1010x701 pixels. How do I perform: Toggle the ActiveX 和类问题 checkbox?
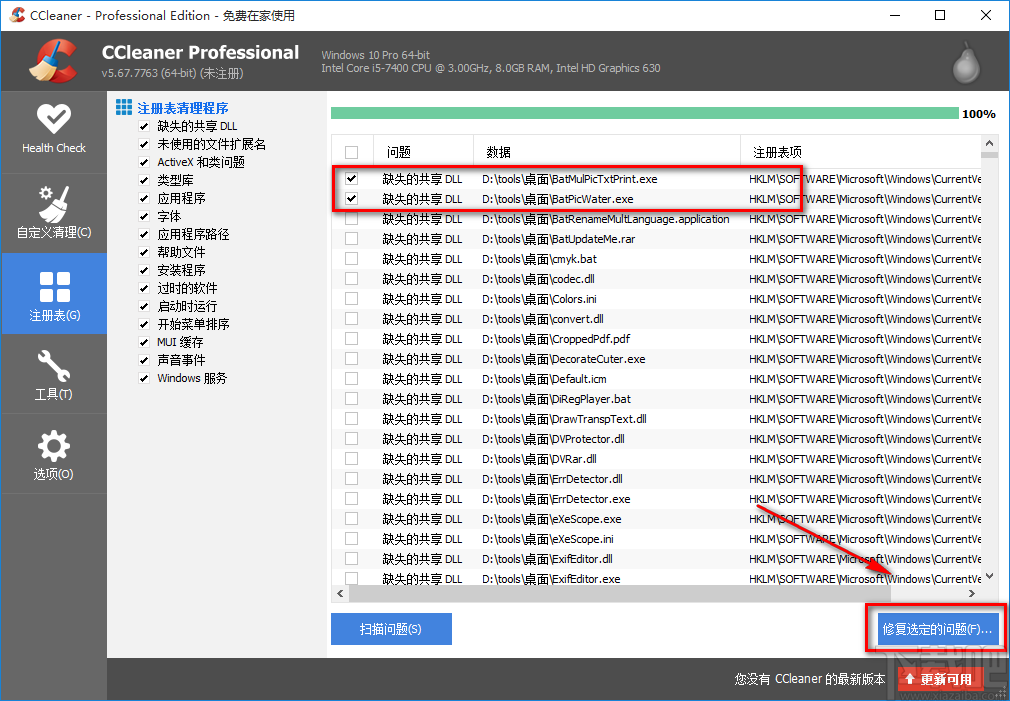144,162
